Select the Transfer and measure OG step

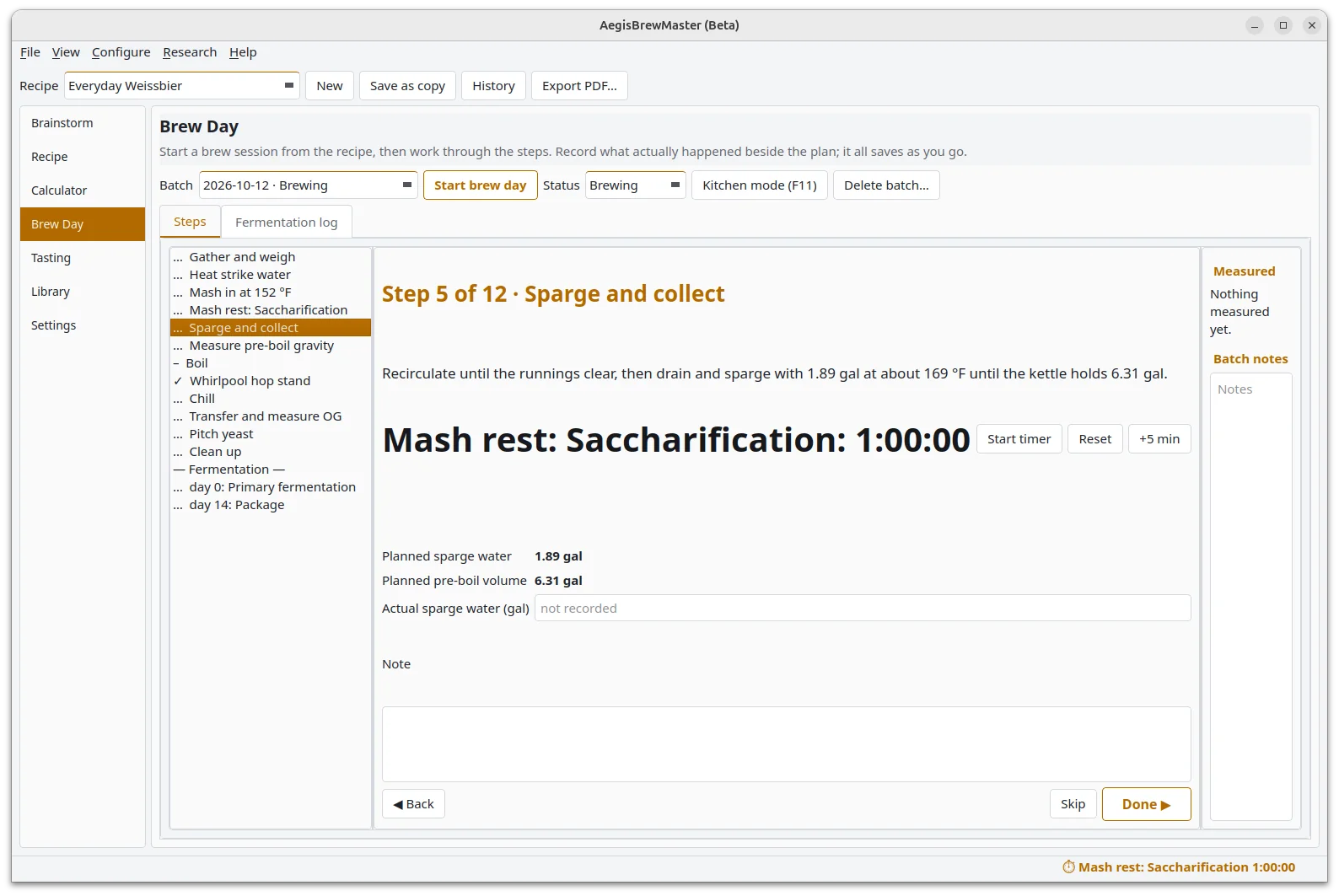click(x=271, y=416)
